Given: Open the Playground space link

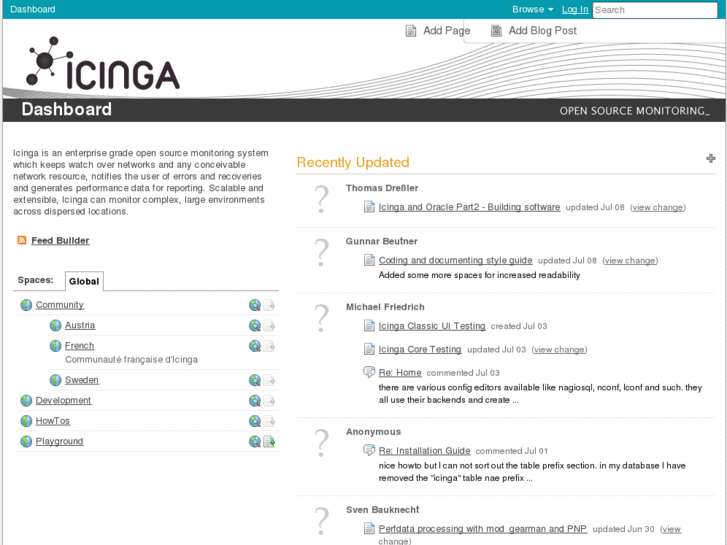Looking at the screenshot, I should click(59, 441).
